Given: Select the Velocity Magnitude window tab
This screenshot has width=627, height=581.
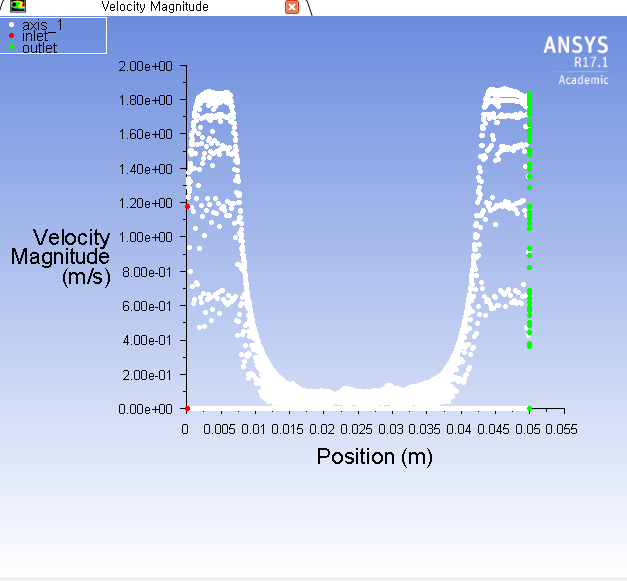Looking at the screenshot, I should [x=155, y=7].
